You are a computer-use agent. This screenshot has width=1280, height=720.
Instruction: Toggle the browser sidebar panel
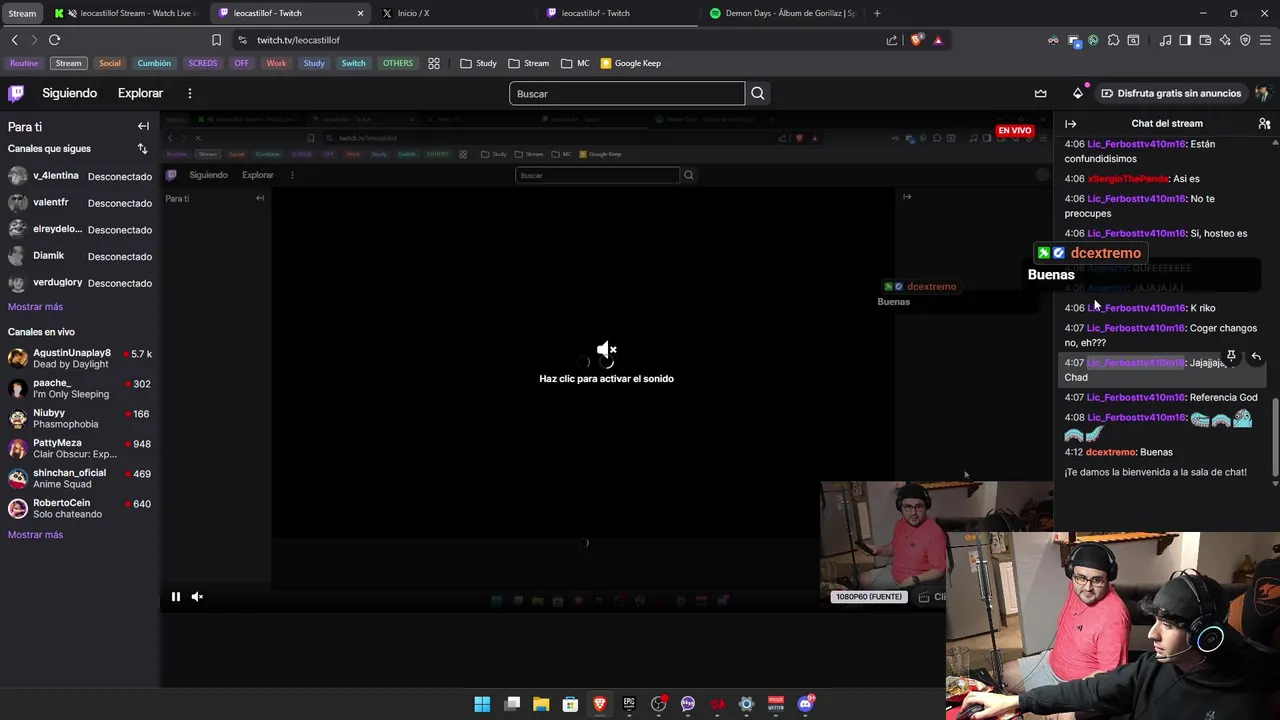click(x=1185, y=40)
